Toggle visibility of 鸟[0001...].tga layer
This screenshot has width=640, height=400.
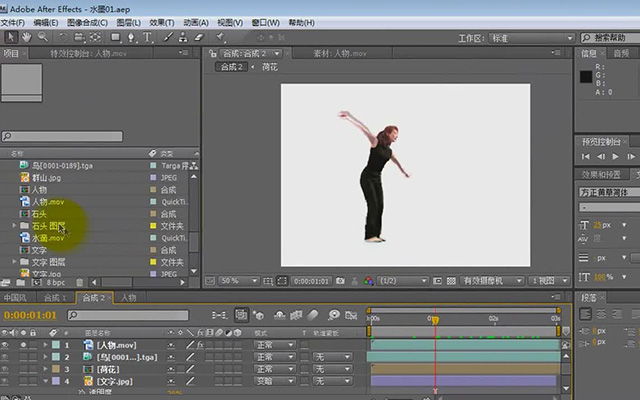5,357
